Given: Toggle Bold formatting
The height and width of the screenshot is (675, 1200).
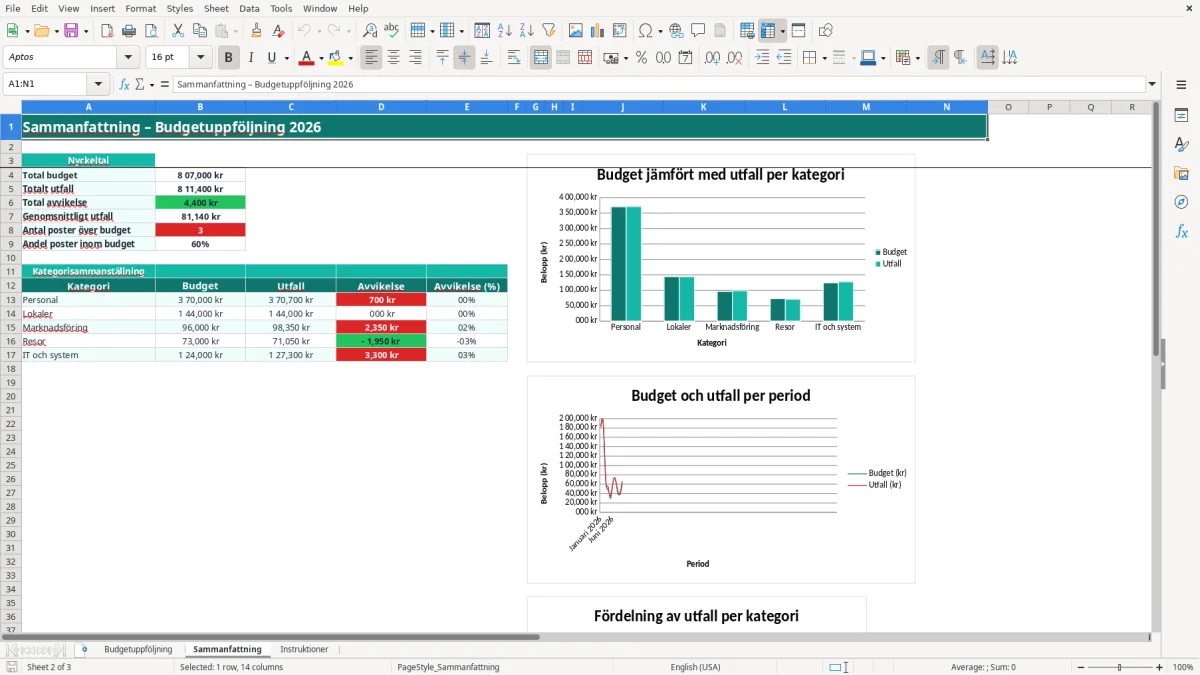Looking at the screenshot, I should tap(229, 58).
